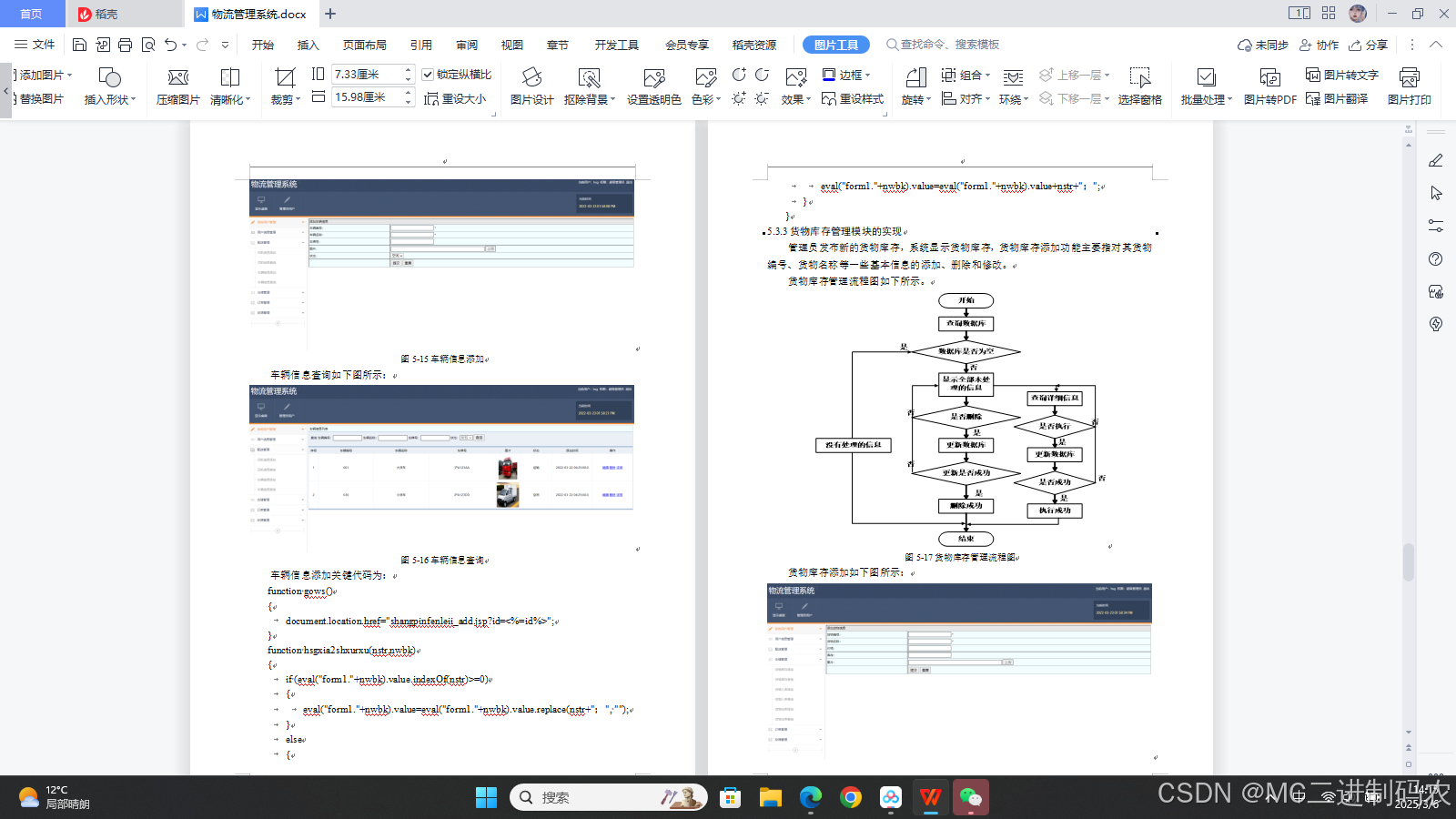Click the Save icon in quick toolbar
Screen dimensions: 1456x819
79,45
